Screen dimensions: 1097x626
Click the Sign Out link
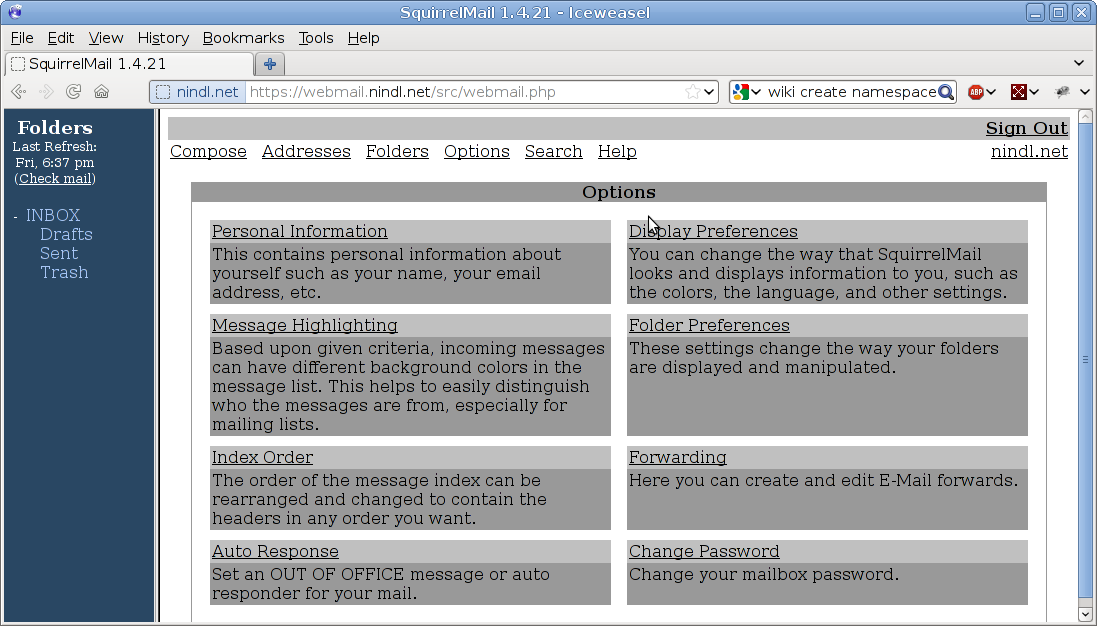click(1026, 128)
